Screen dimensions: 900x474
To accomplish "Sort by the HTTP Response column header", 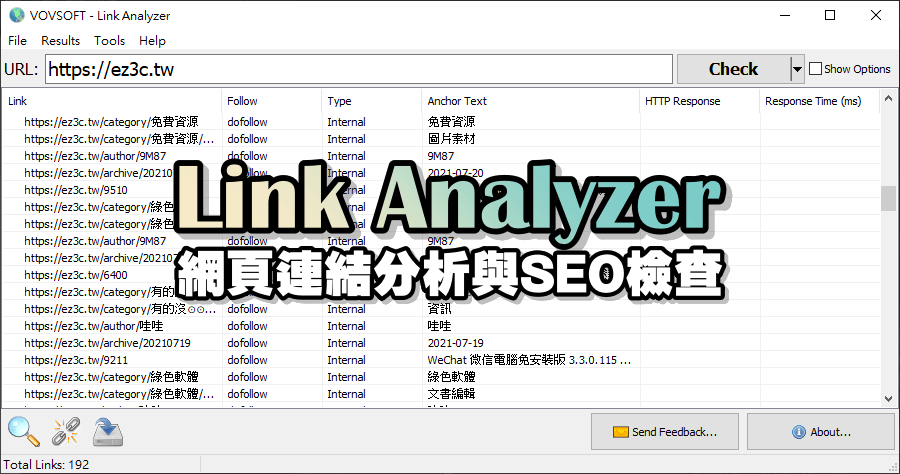I will (700, 101).
